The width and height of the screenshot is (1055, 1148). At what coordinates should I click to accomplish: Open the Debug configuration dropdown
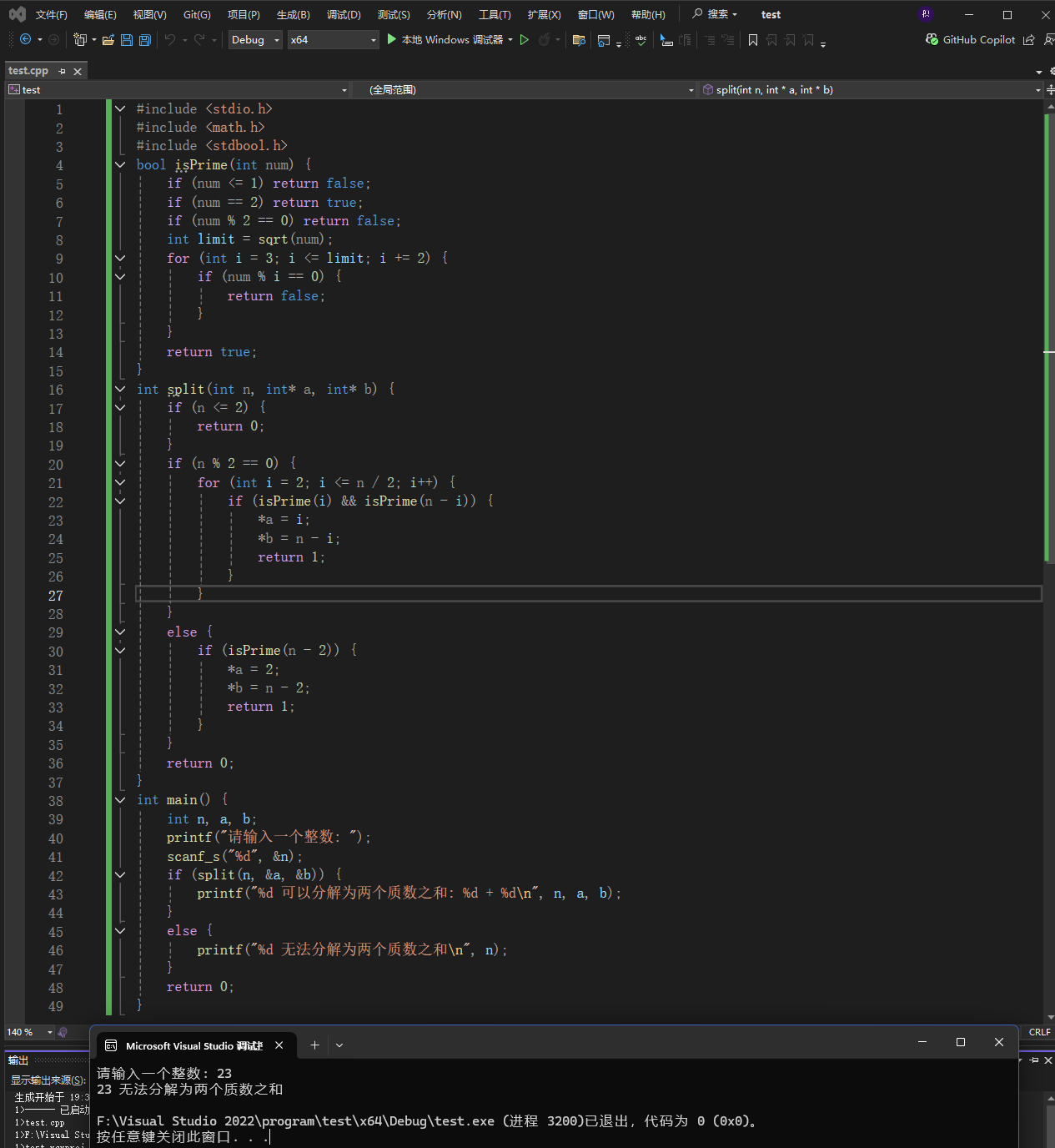[x=255, y=39]
